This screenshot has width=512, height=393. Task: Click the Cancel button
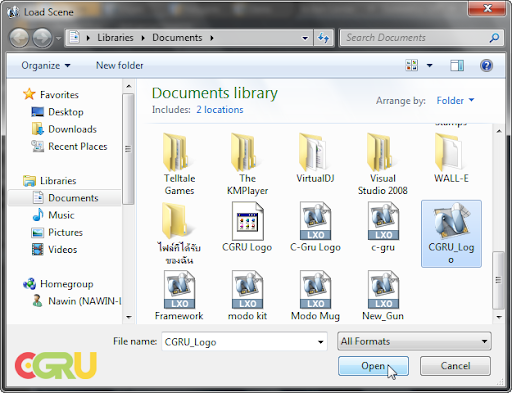(455, 366)
